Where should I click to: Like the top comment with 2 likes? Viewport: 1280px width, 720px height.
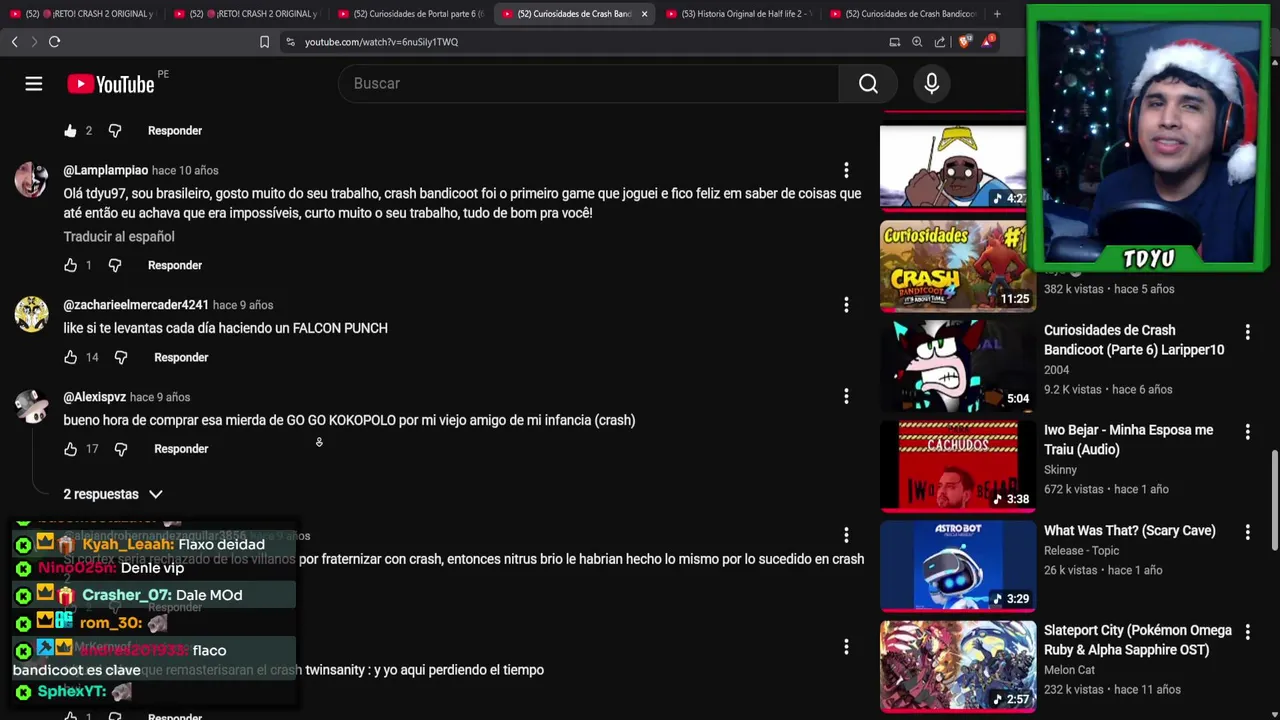pyautogui.click(x=70, y=131)
